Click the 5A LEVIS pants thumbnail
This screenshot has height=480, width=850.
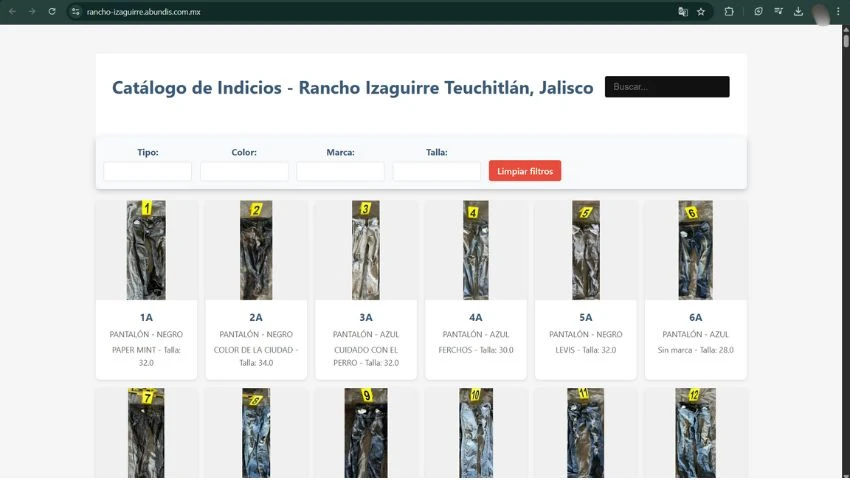point(586,249)
